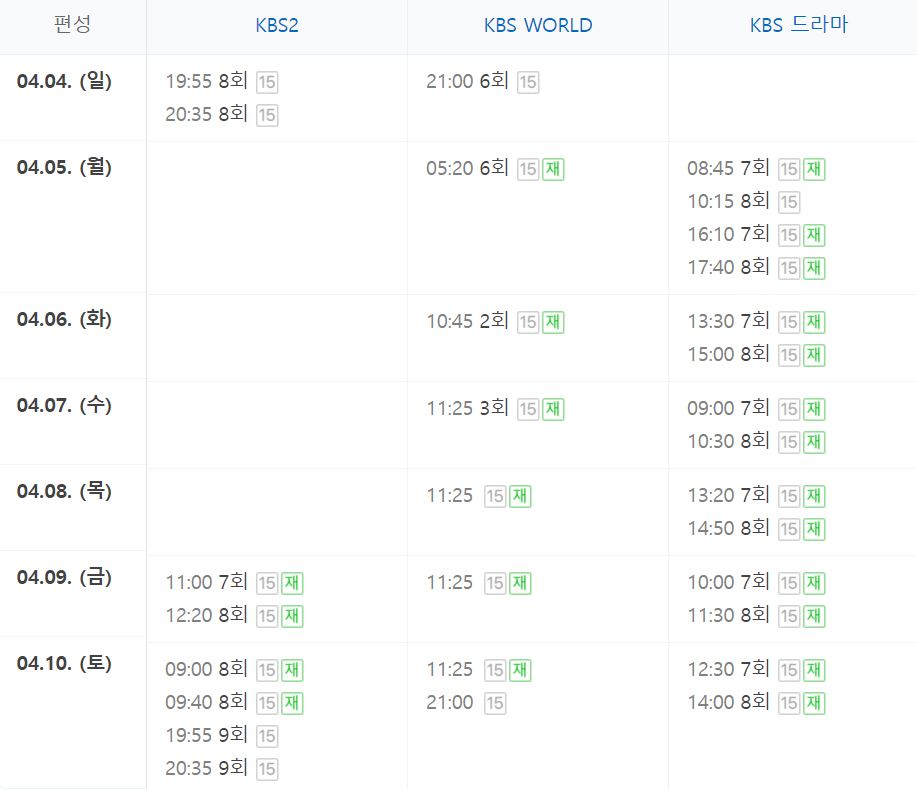Image resolution: width=917 pixels, height=790 pixels.
Task: Click 15 age-rating badge beside 19:55 8회
Action: point(267,82)
